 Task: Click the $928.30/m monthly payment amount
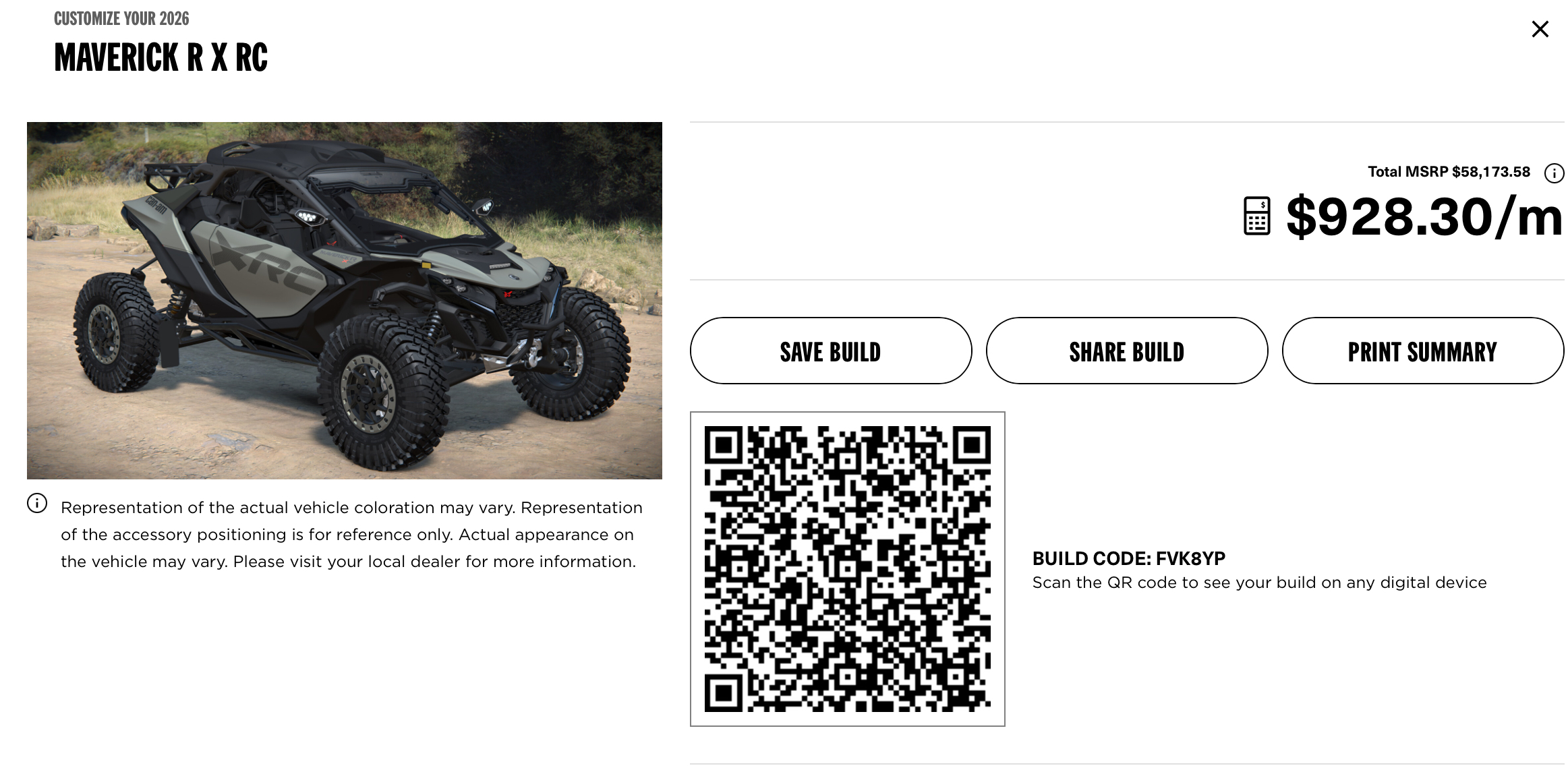point(1424,217)
